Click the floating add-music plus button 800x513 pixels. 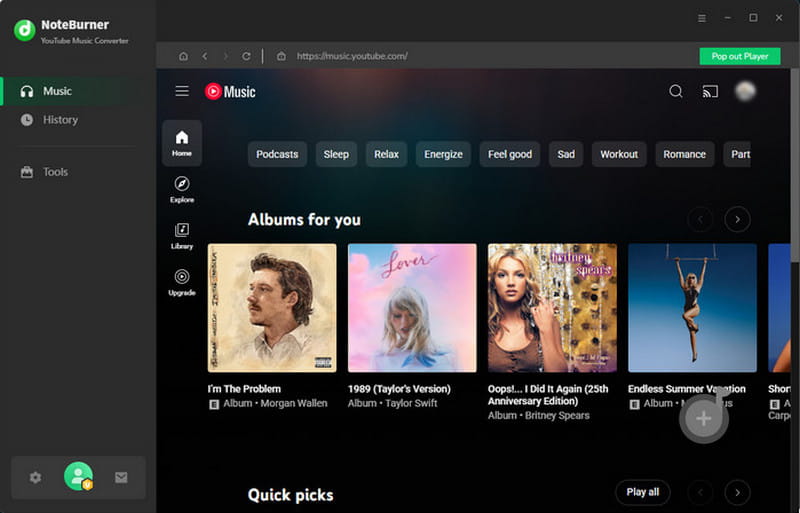[704, 419]
